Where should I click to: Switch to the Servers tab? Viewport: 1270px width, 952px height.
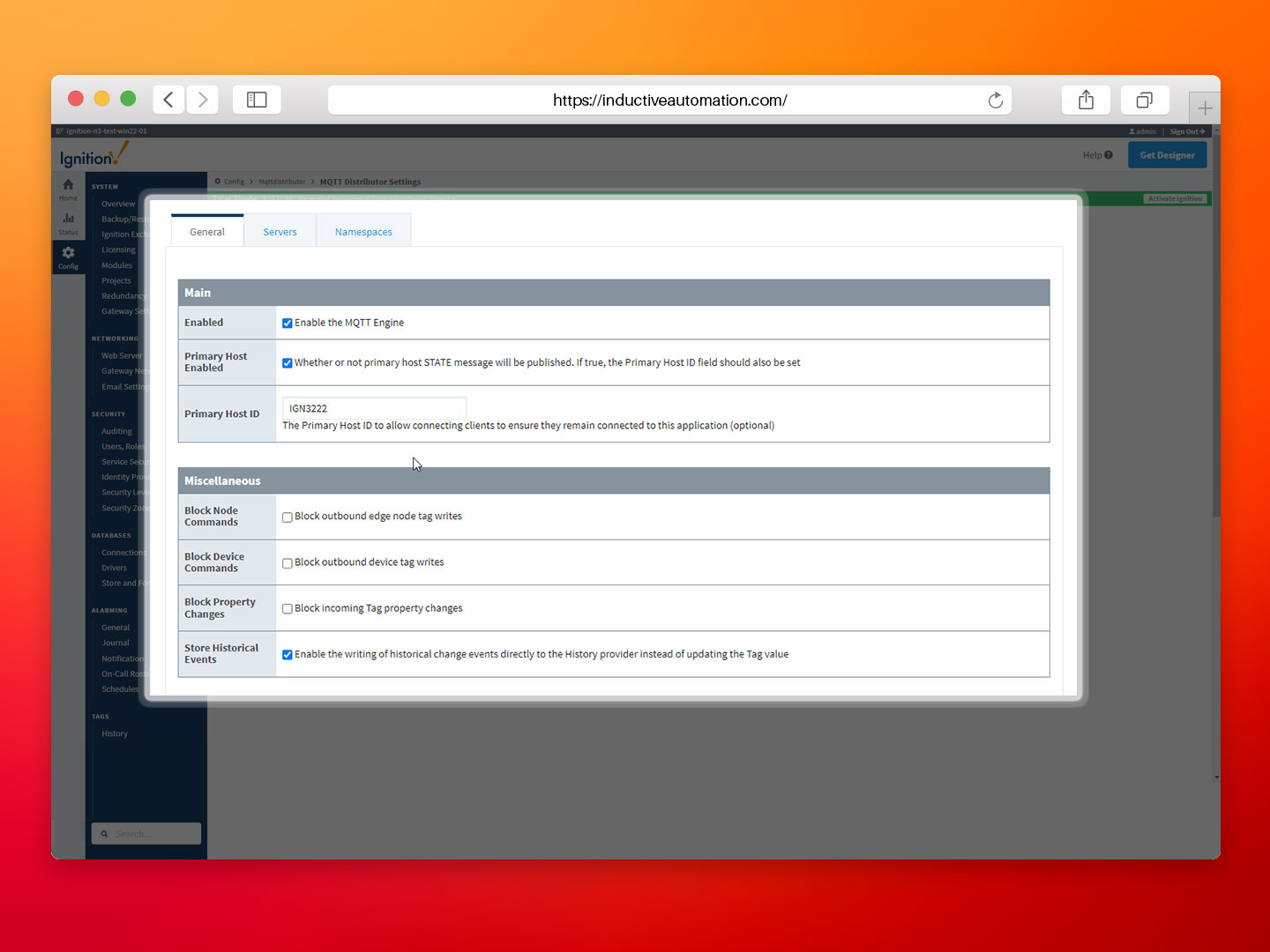pos(280,232)
